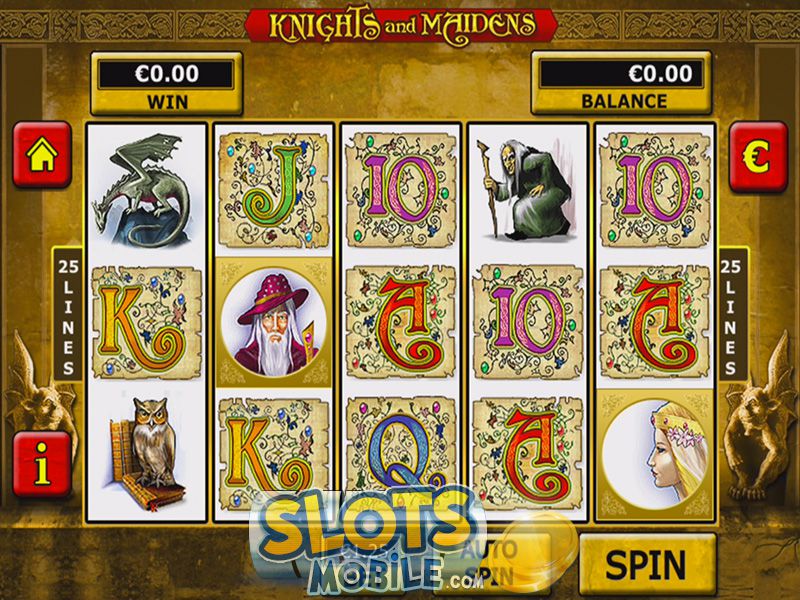
Task: Click the owl with books symbol
Action: click(146, 454)
